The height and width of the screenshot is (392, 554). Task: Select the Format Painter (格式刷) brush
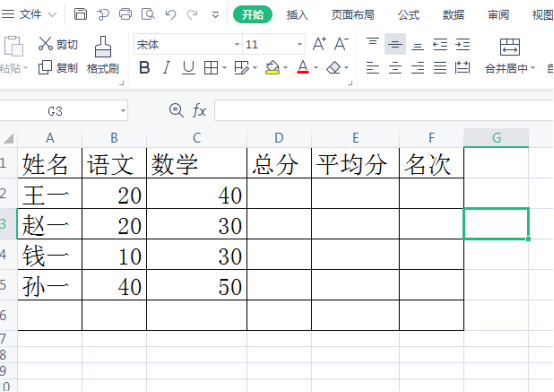(103, 47)
